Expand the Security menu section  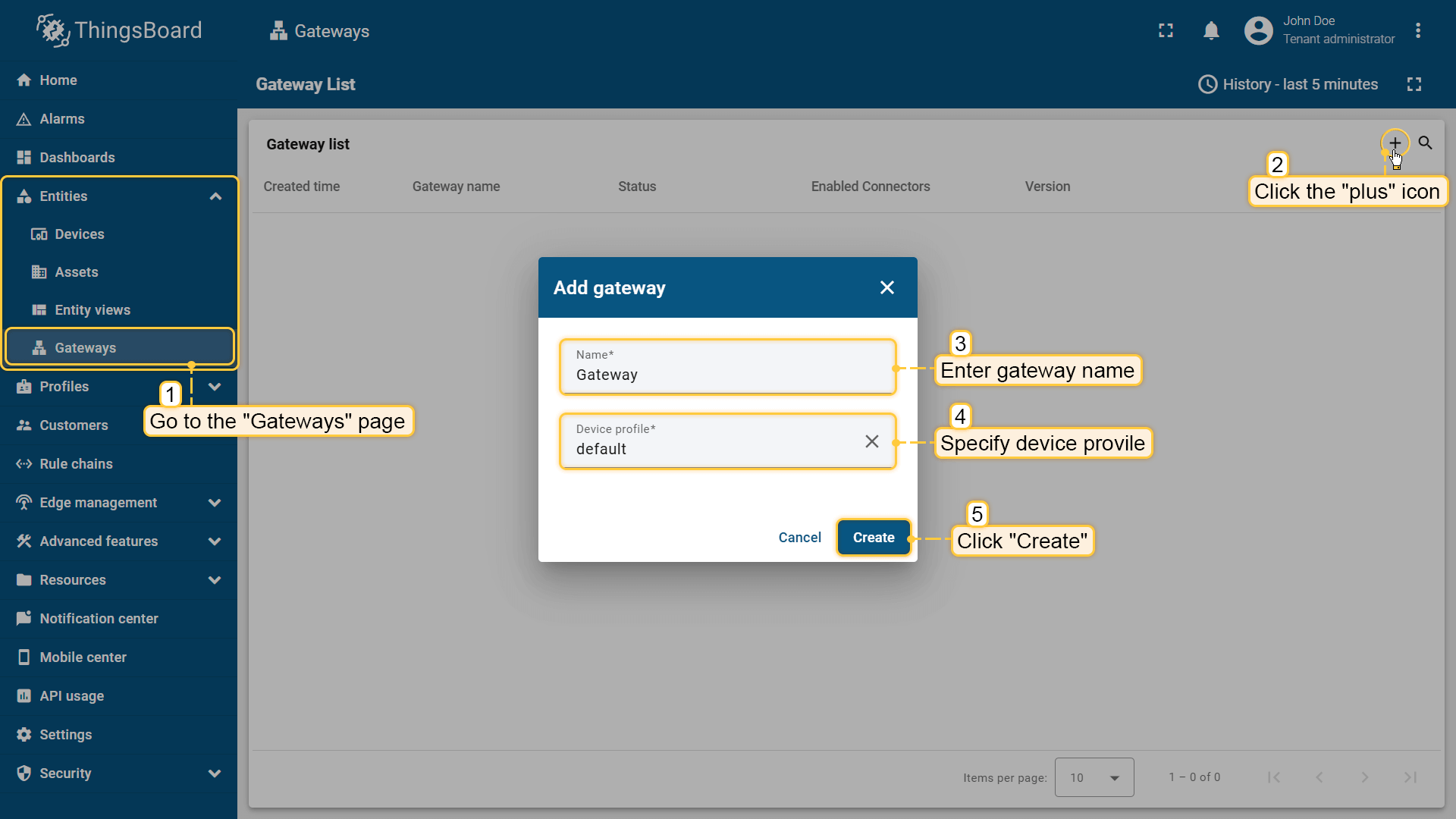[x=215, y=773]
